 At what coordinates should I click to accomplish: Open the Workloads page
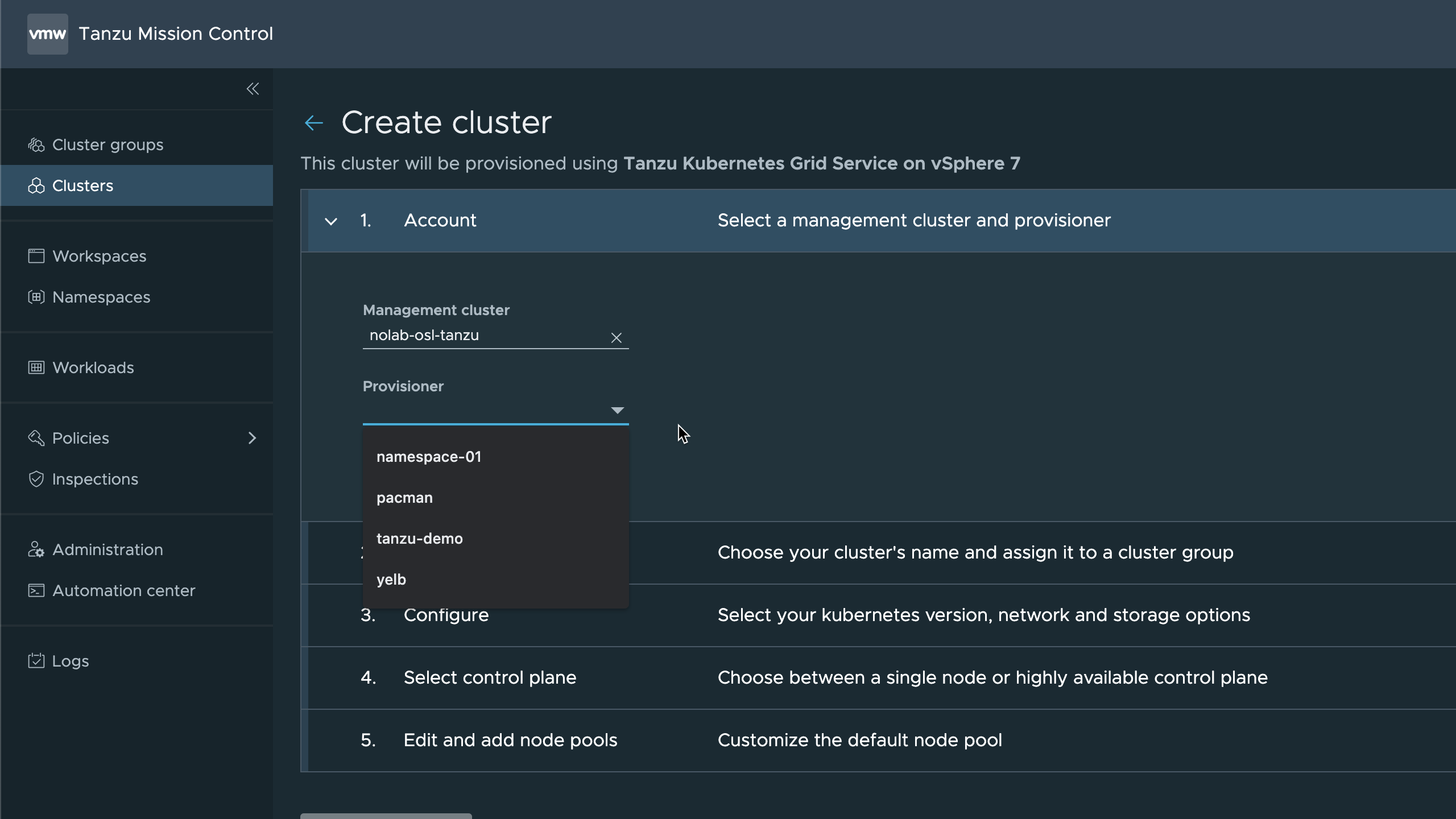click(x=136, y=367)
